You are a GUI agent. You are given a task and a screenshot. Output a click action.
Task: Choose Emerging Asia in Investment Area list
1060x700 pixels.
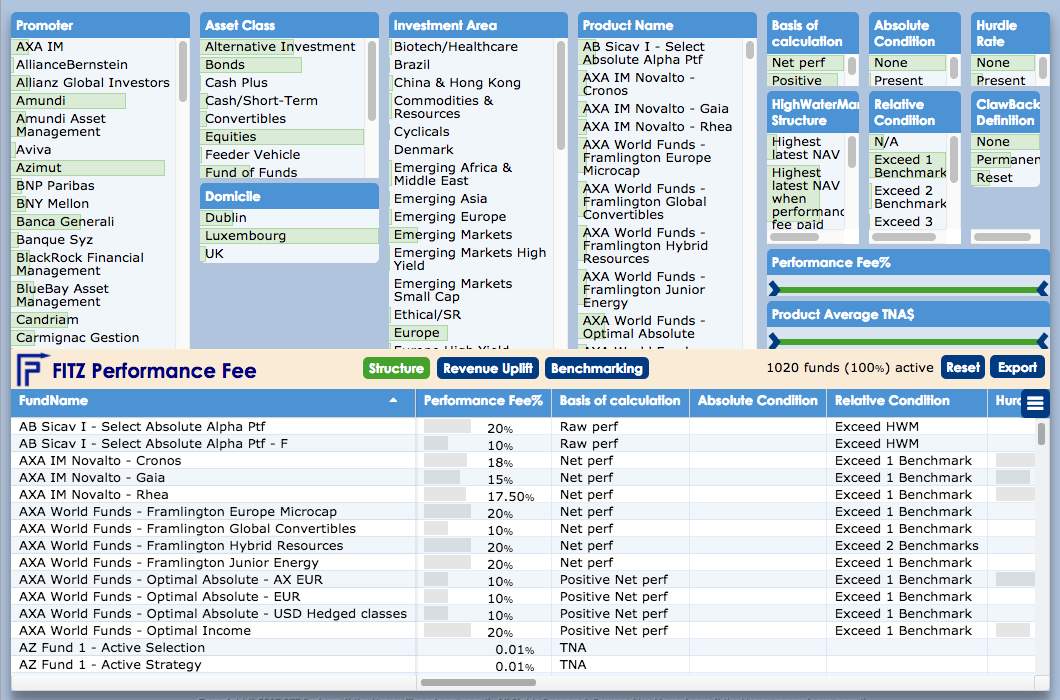pos(440,199)
